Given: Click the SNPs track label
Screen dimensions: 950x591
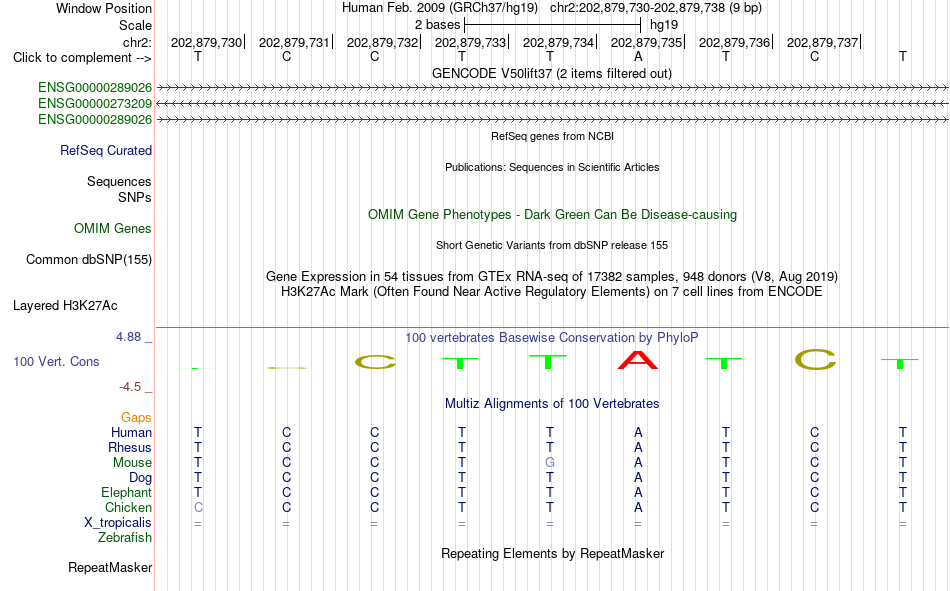Looking at the screenshot, I should (135, 198).
